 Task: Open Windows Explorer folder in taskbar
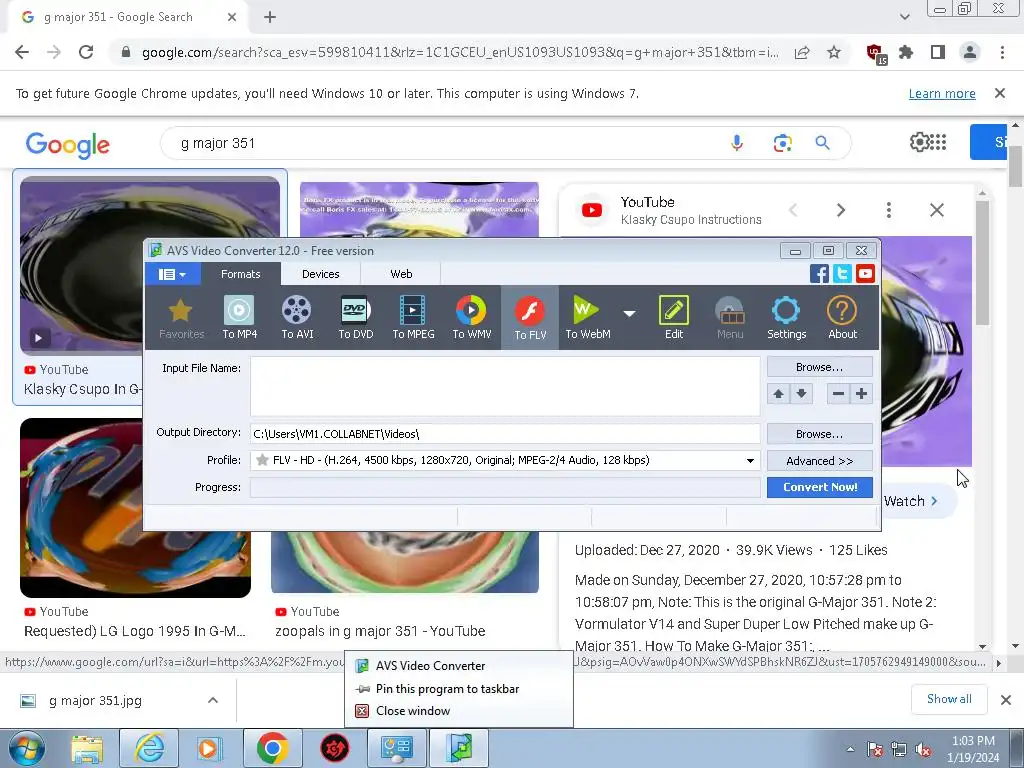(87, 748)
